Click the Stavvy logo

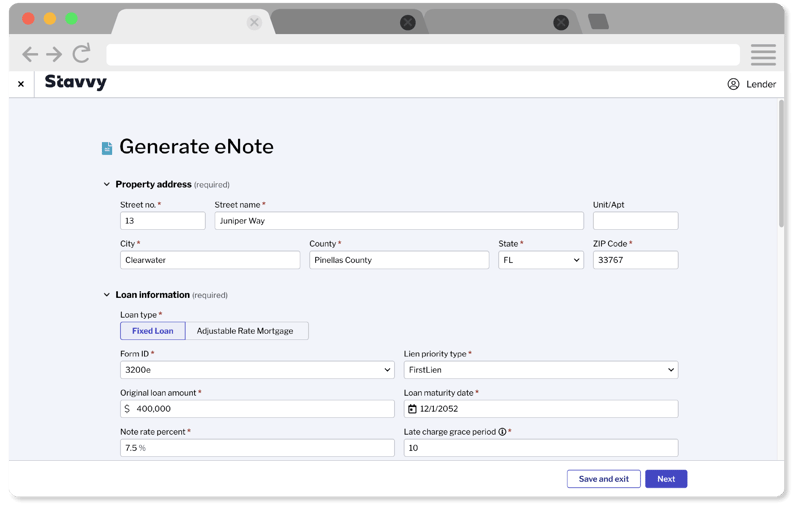click(76, 82)
